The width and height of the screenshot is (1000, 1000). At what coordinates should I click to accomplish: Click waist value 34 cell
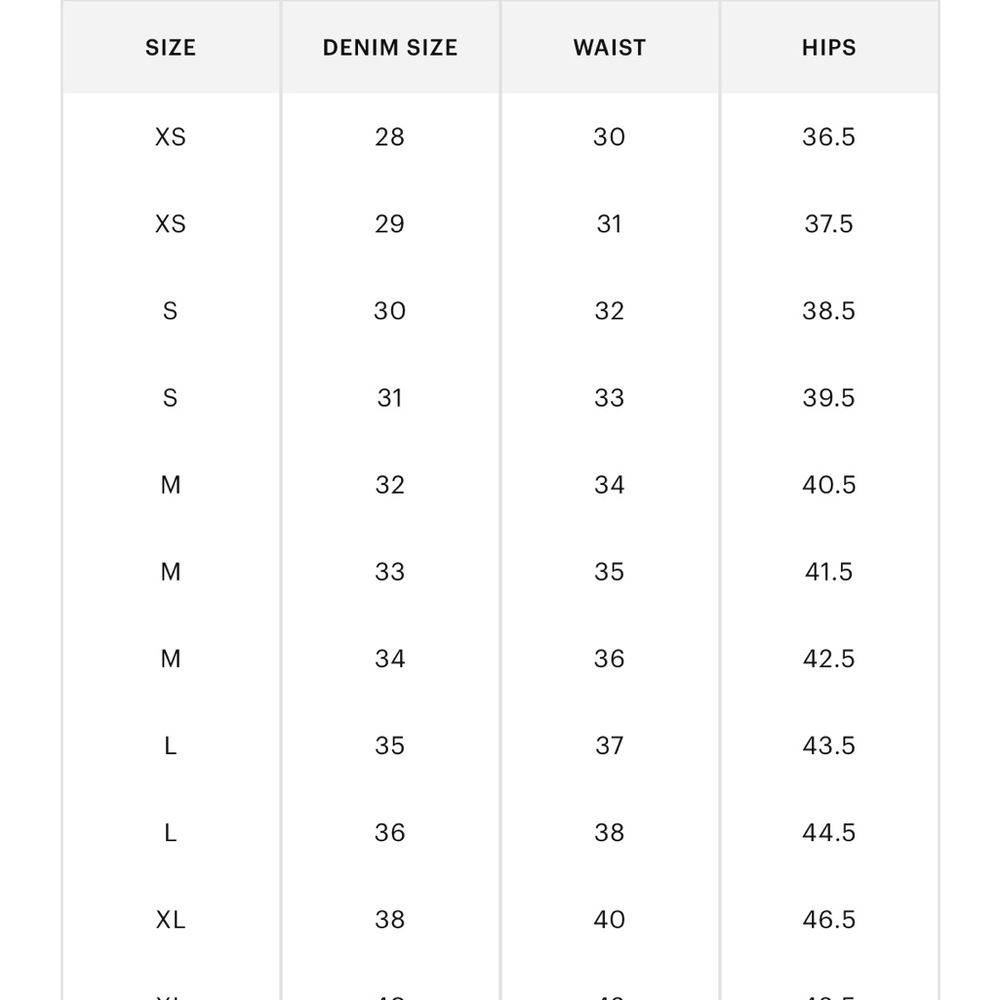609,485
